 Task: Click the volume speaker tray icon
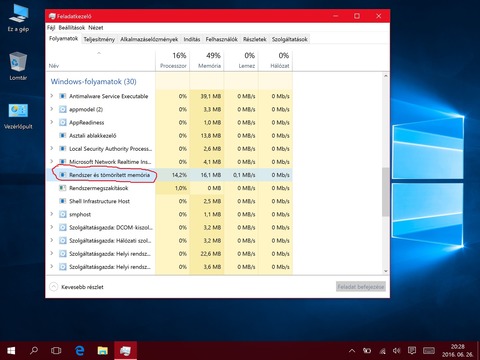tap(396, 351)
